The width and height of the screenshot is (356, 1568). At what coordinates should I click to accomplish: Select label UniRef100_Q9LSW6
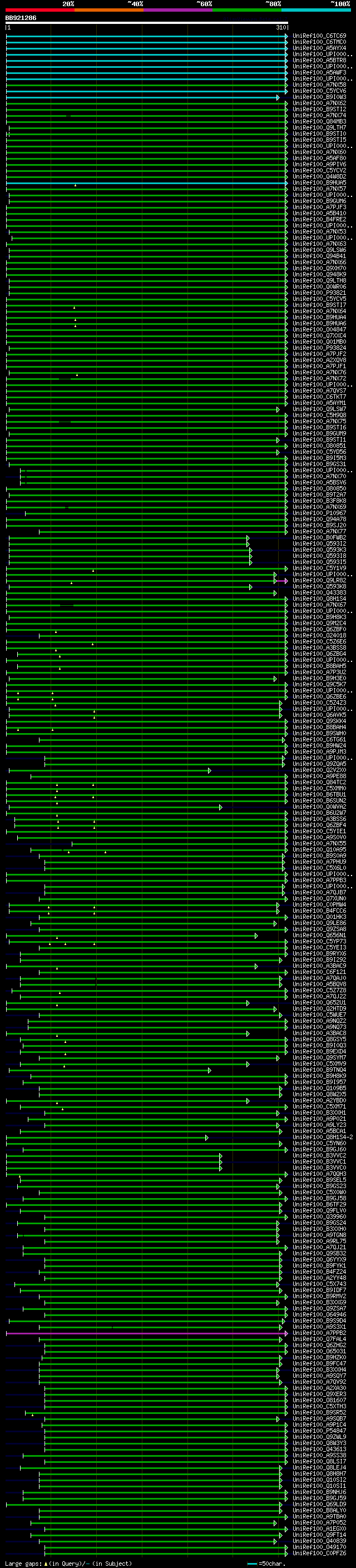319,250
